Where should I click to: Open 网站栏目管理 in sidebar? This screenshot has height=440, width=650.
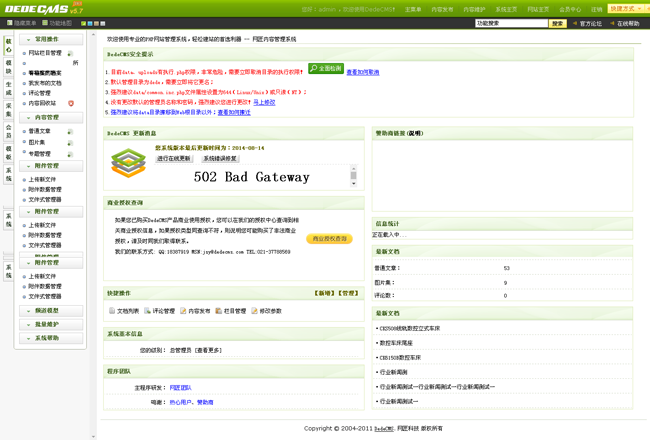[45, 53]
